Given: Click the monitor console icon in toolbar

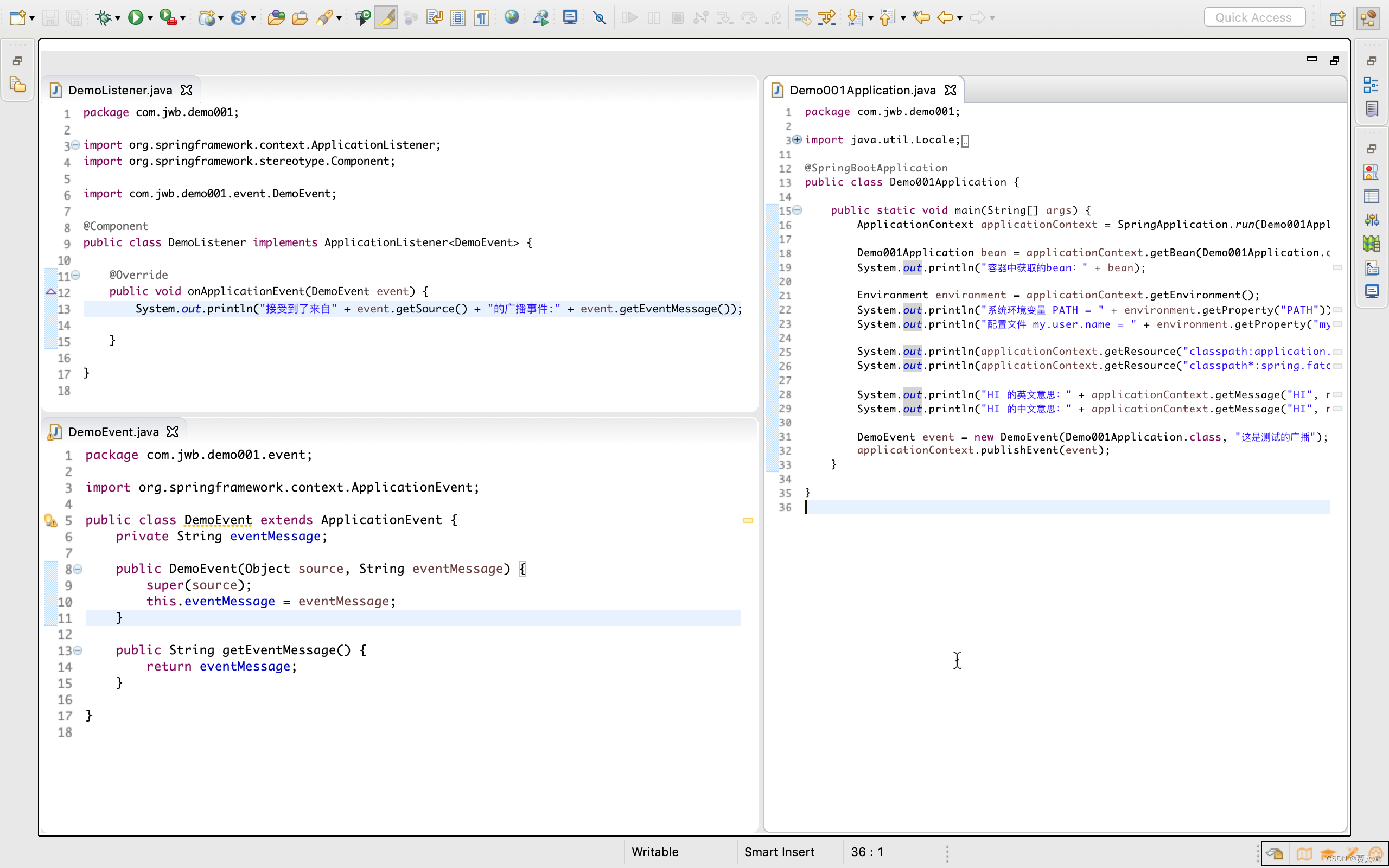Looking at the screenshot, I should pyautogui.click(x=570, y=17).
